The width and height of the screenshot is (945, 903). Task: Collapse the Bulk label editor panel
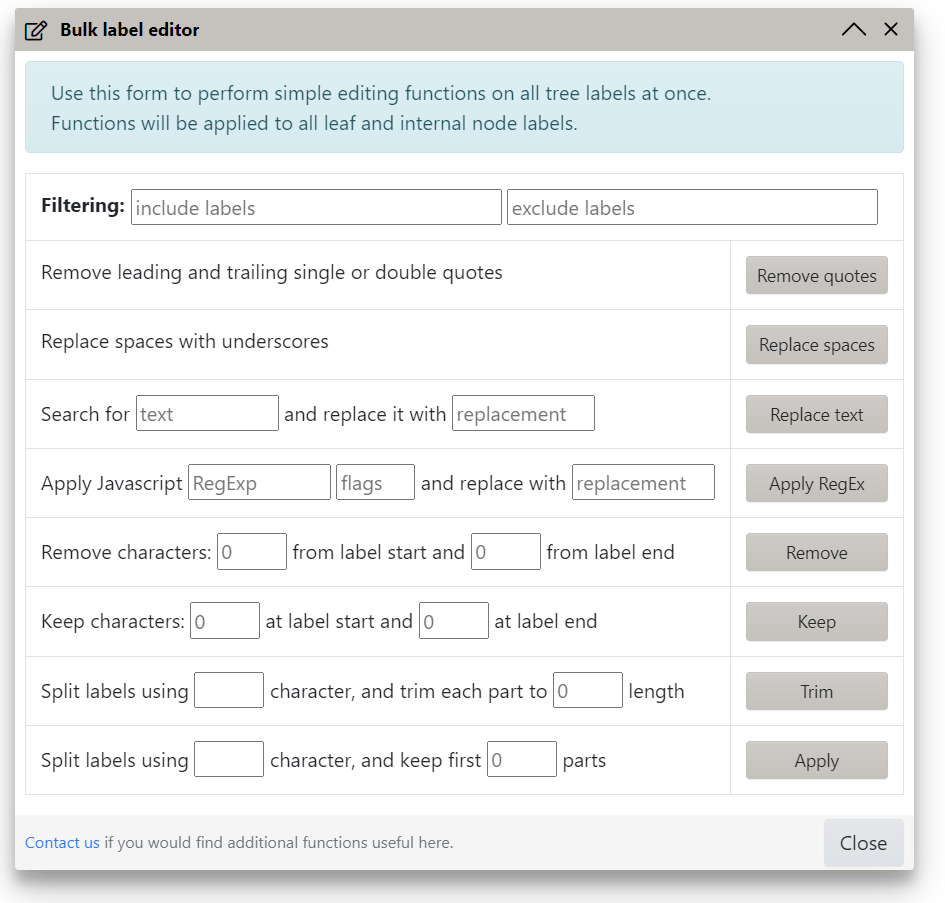pos(853,30)
